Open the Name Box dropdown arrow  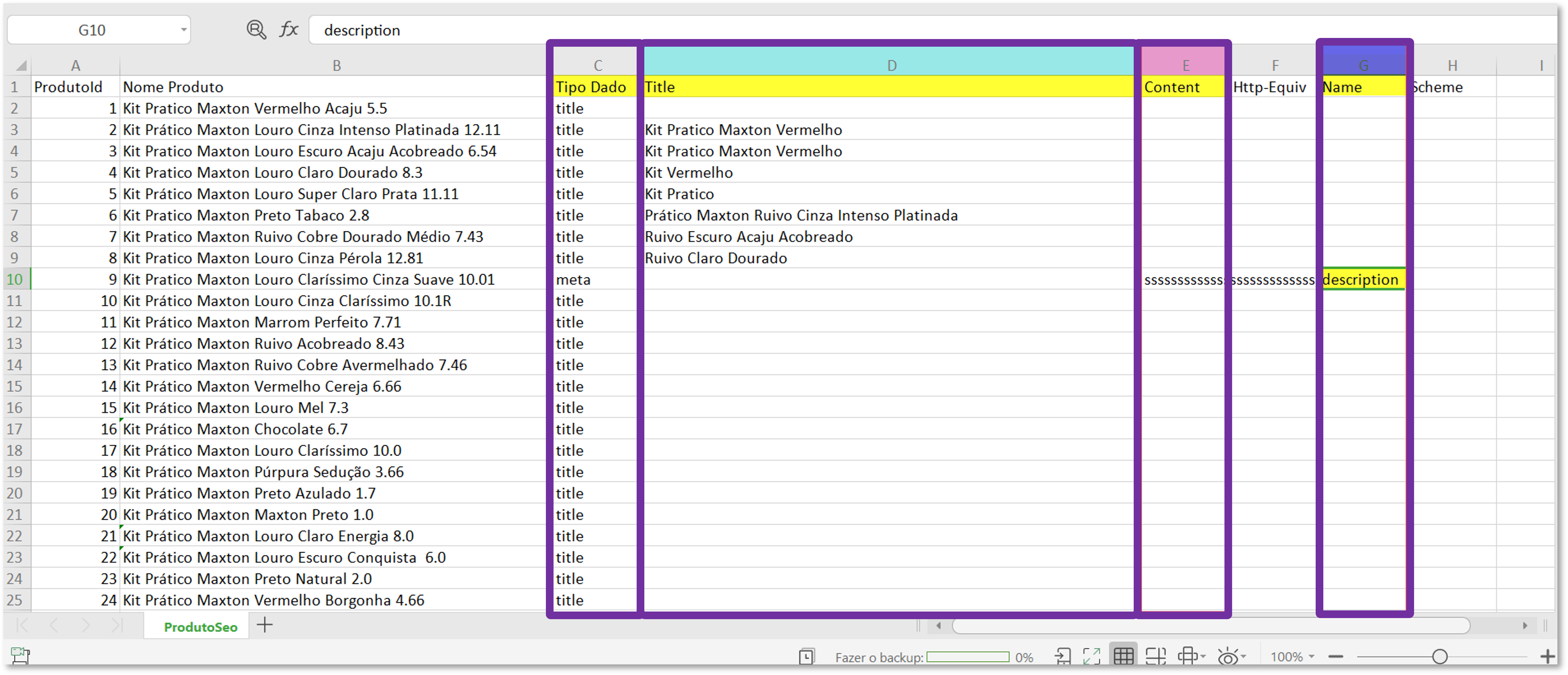click(183, 30)
